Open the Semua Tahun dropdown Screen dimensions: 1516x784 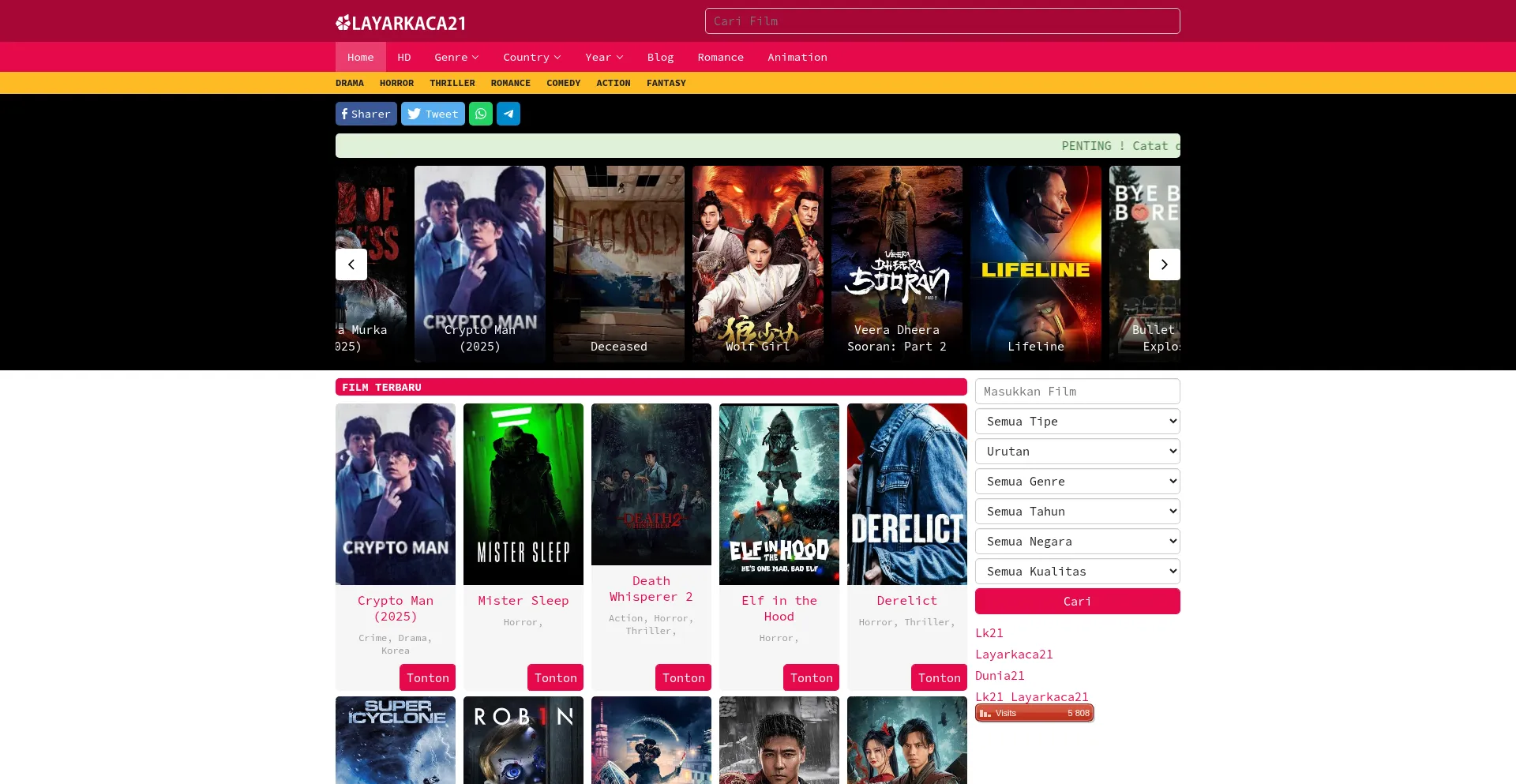point(1077,512)
